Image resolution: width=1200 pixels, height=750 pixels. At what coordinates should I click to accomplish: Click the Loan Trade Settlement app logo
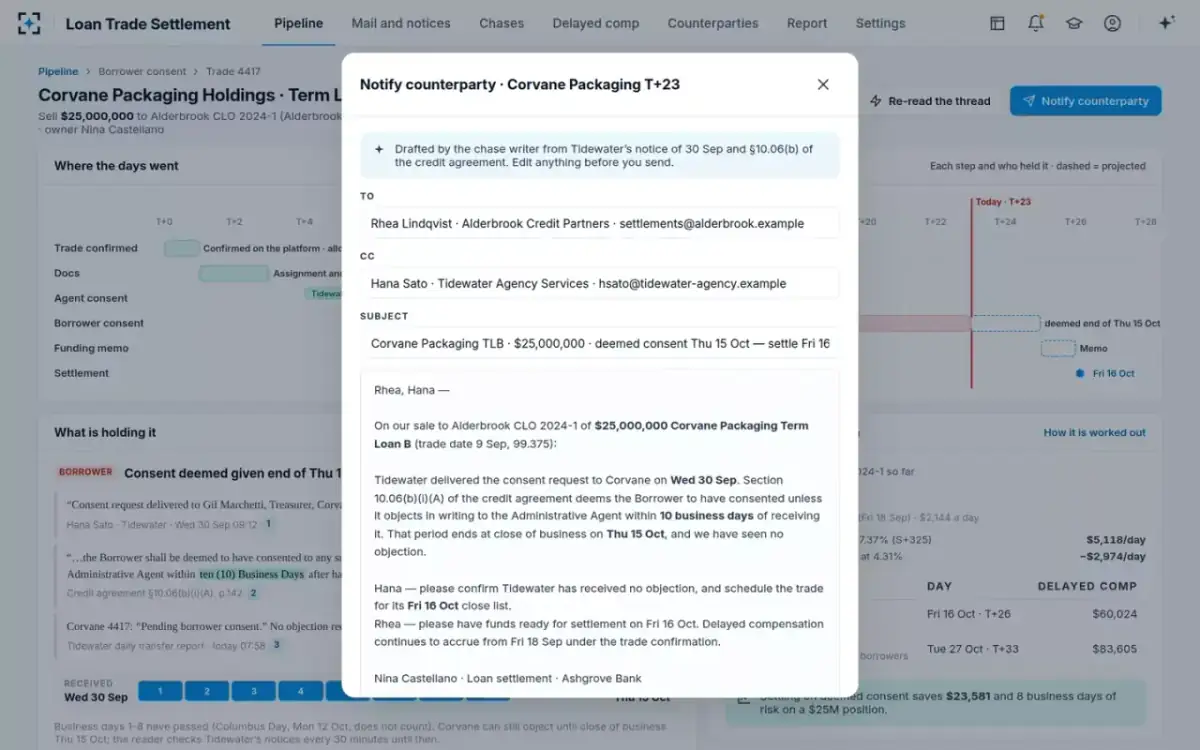[x=29, y=23]
